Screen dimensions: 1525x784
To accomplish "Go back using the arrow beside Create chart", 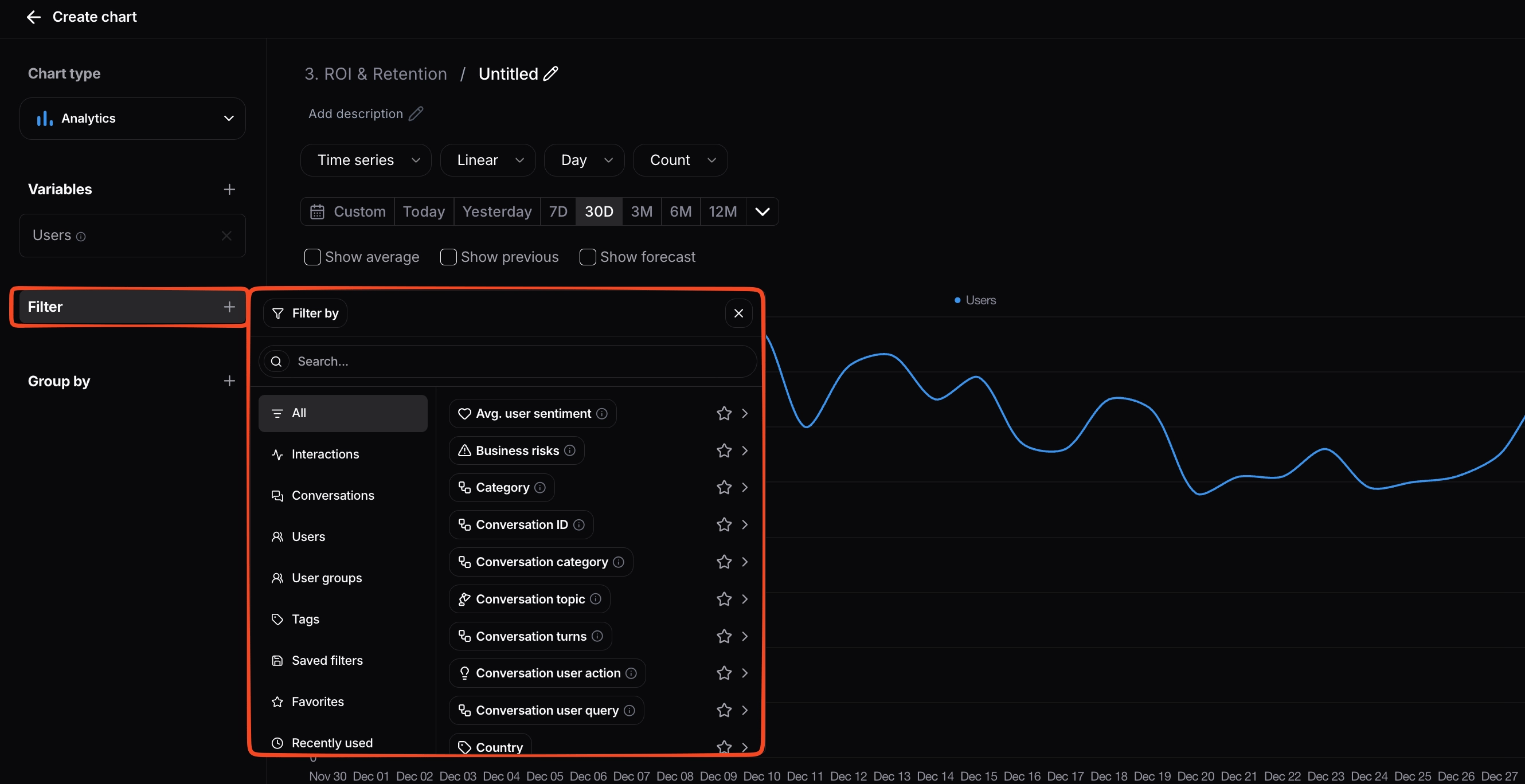I will coord(34,17).
